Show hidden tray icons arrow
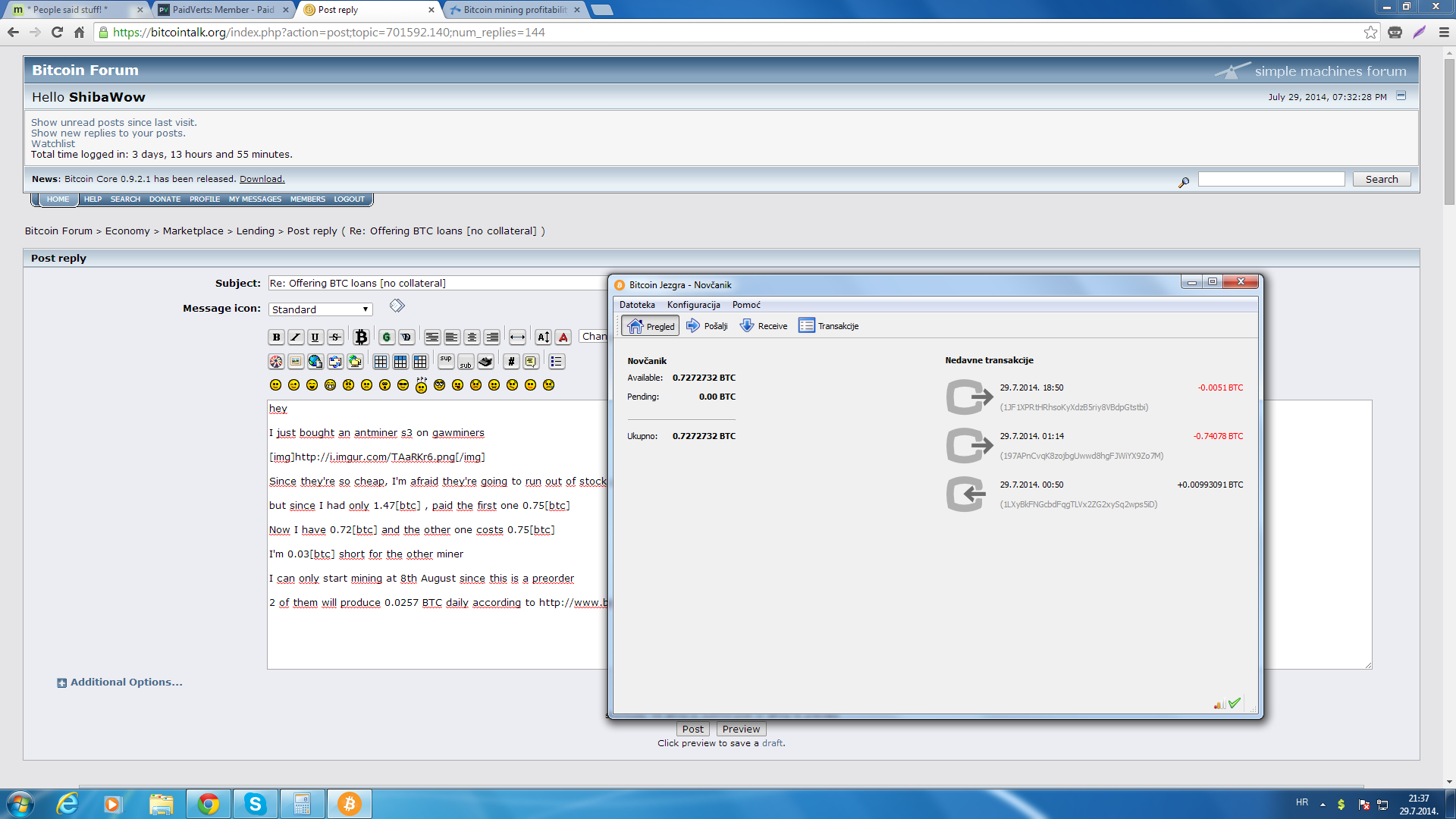Image resolution: width=1456 pixels, height=819 pixels. click(1323, 804)
